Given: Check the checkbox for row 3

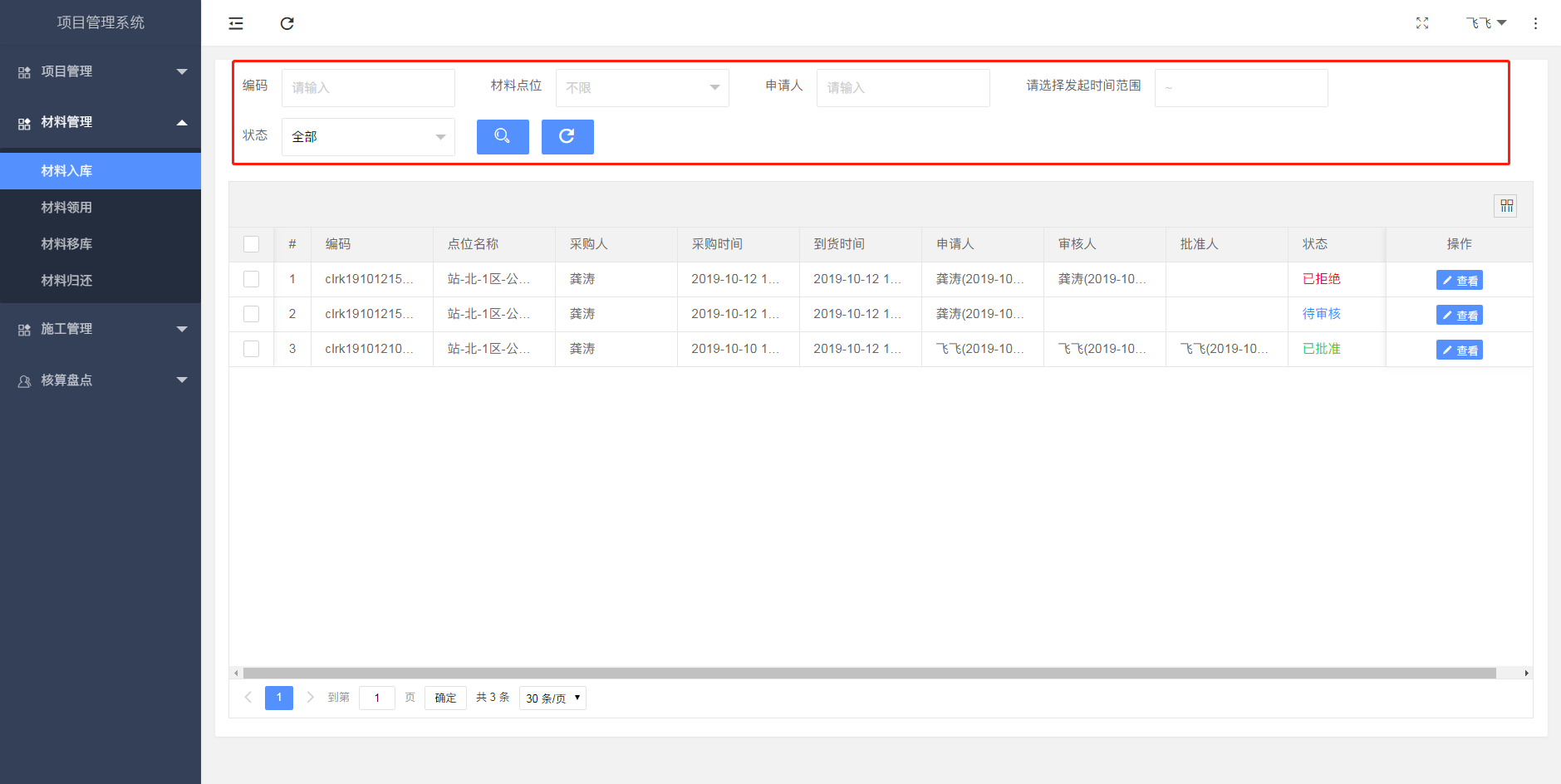Looking at the screenshot, I should pyautogui.click(x=251, y=349).
